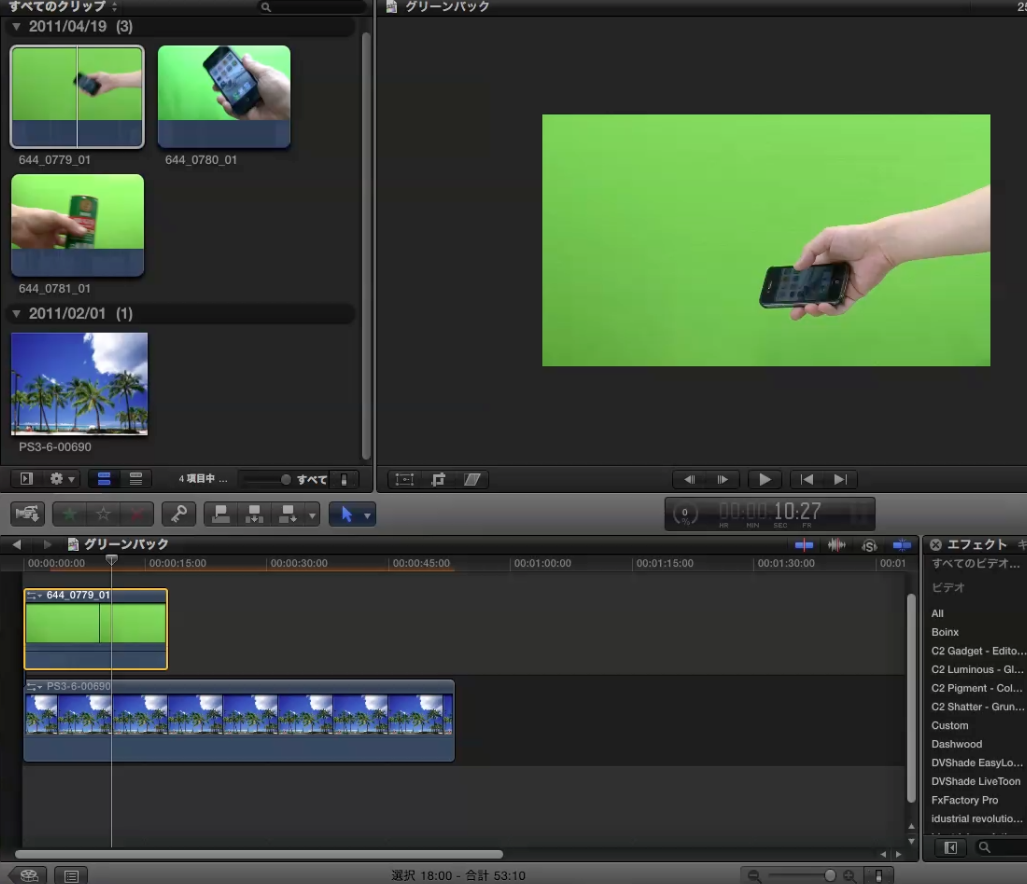The height and width of the screenshot is (884, 1027).
Task: Select the PS3-6-00690 clip in timeline
Action: tap(239, 721)
